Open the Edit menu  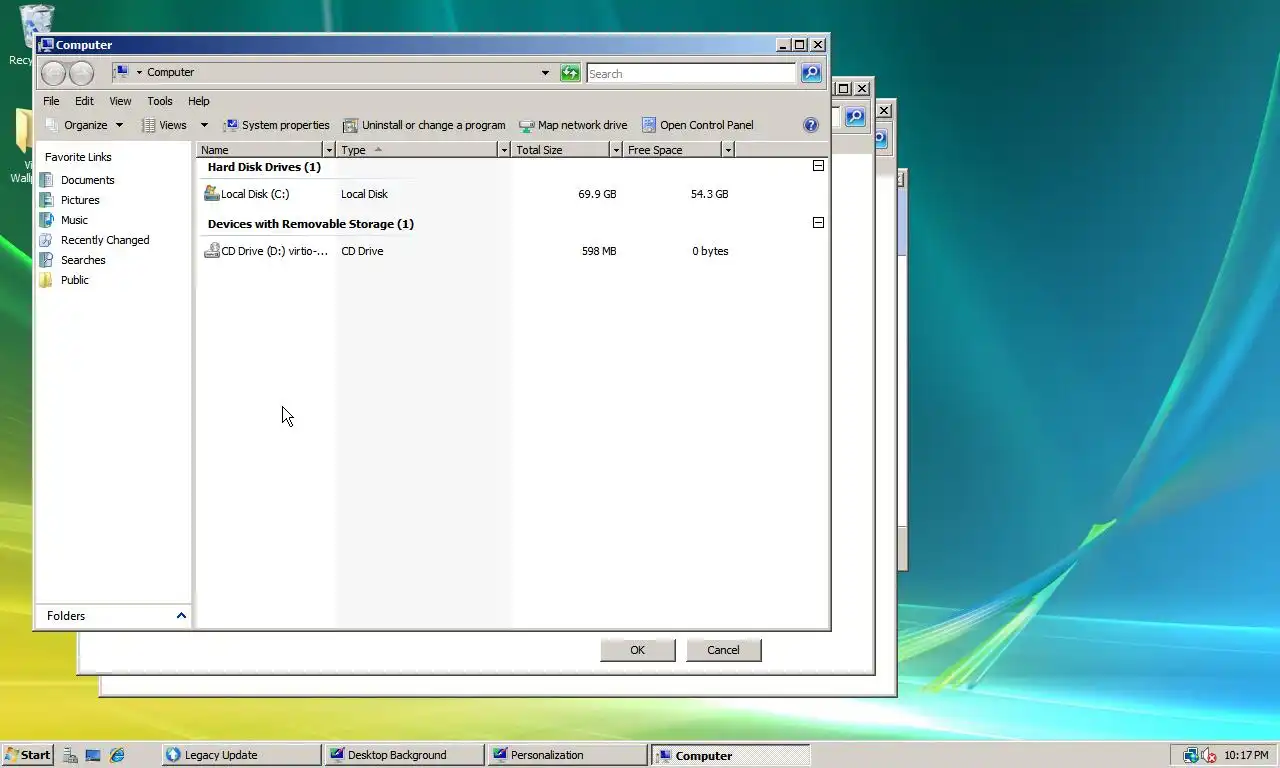coord(84,101)
